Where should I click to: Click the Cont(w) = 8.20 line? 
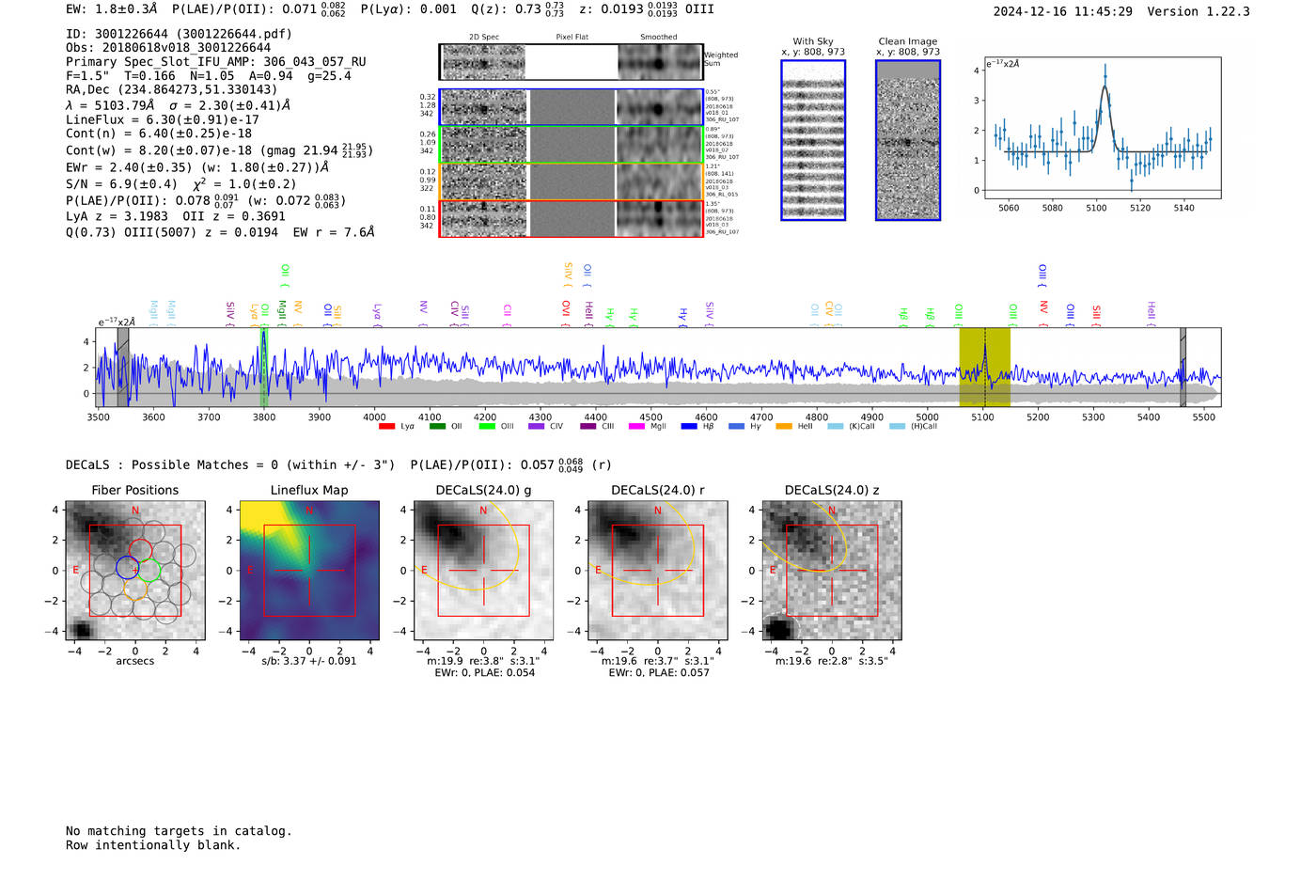[x=219, y=149]
